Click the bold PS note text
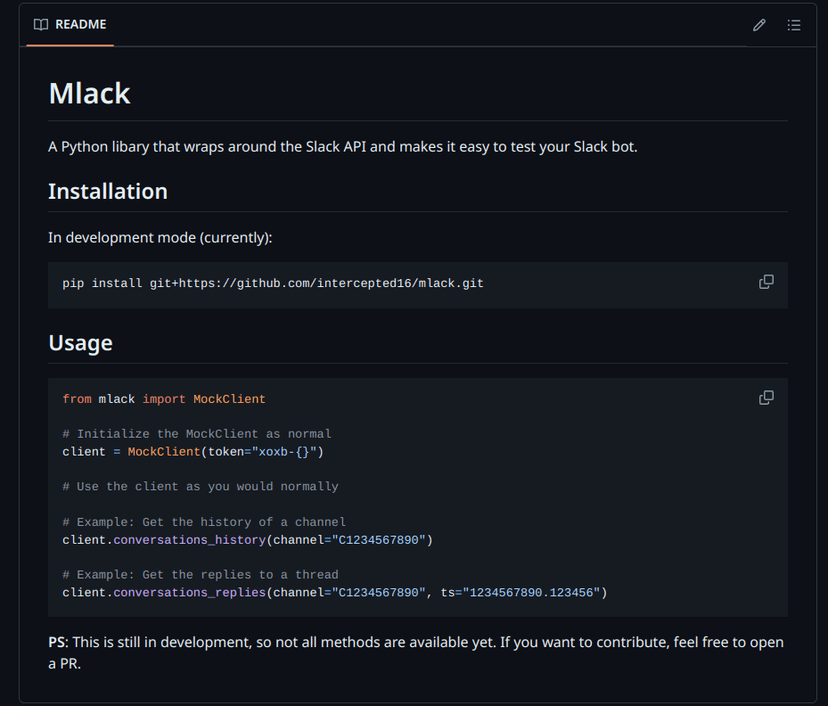This screenshot has height=706, width=828. pyautogui.click(x=58, y=642)
